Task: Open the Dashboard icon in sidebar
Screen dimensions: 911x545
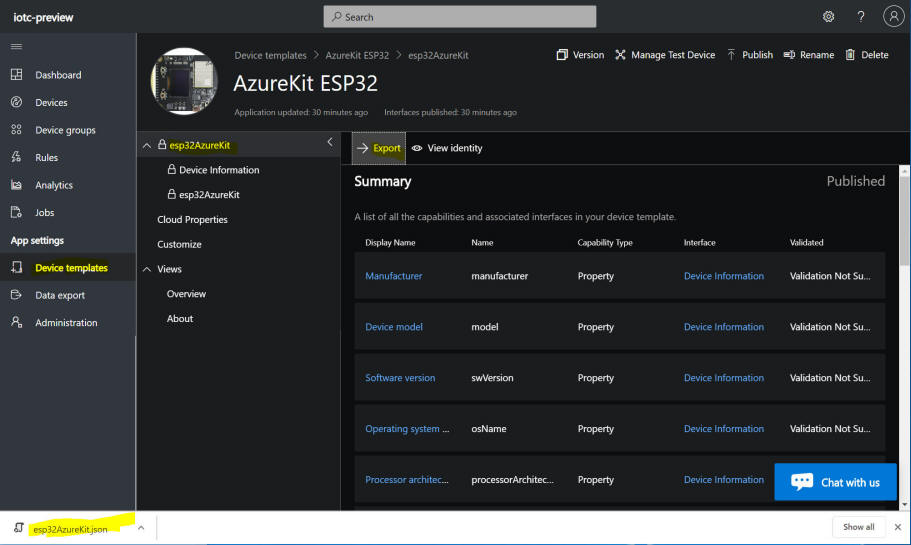Action: (x=16, y=74)
